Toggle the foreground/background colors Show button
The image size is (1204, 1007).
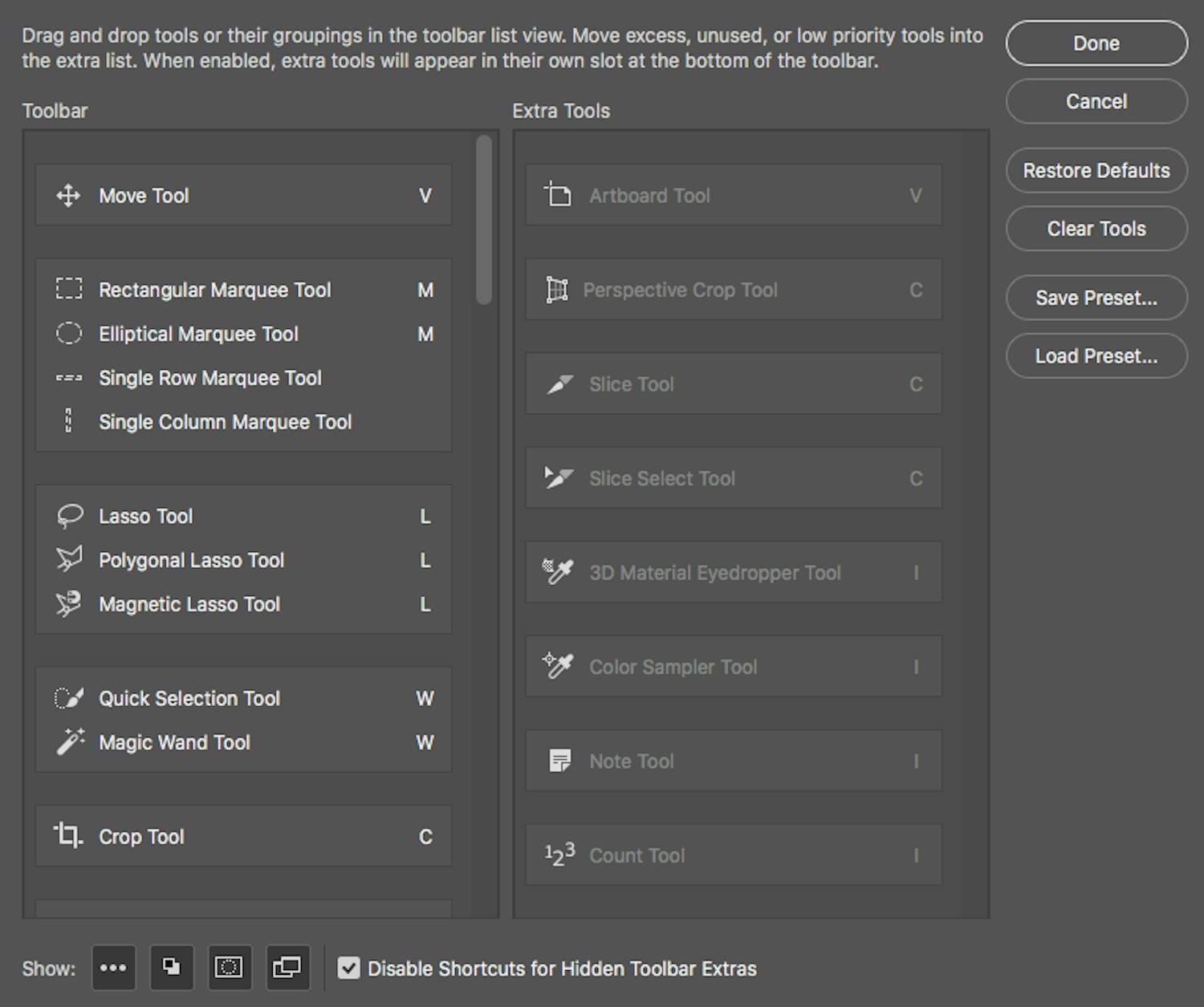[171, 968]
